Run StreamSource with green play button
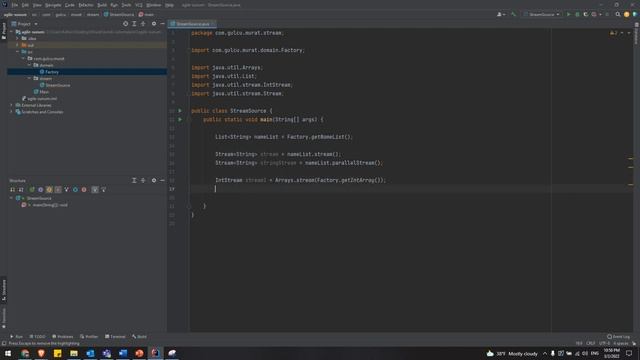Screen dimensions: 640x360 (x=569, y=14)
